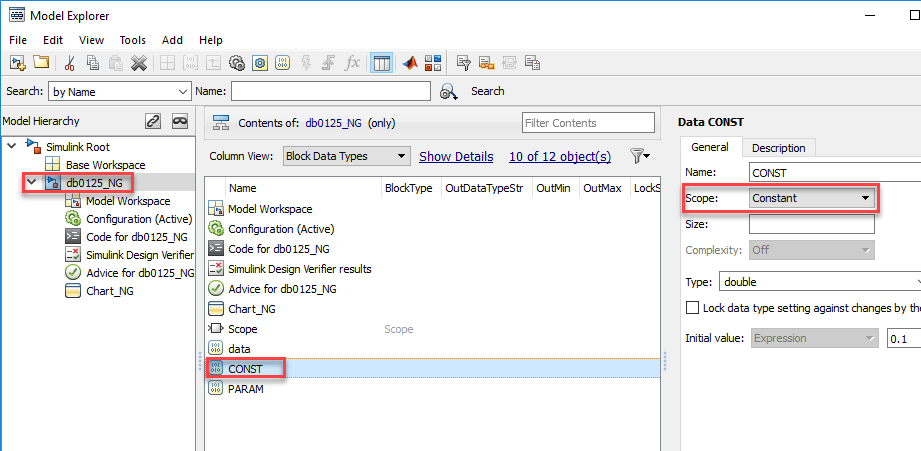Click the fx function toolbar icon

(x=352, y=63)
